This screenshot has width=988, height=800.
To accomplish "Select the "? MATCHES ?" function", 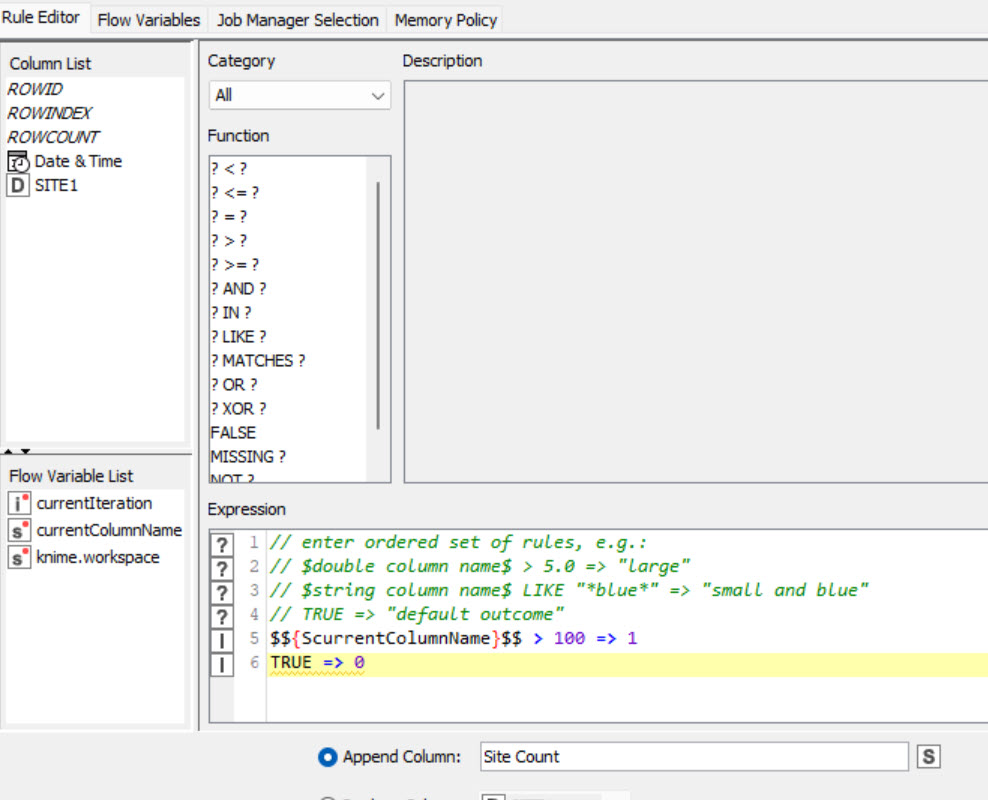I will (x=258, y=360).
